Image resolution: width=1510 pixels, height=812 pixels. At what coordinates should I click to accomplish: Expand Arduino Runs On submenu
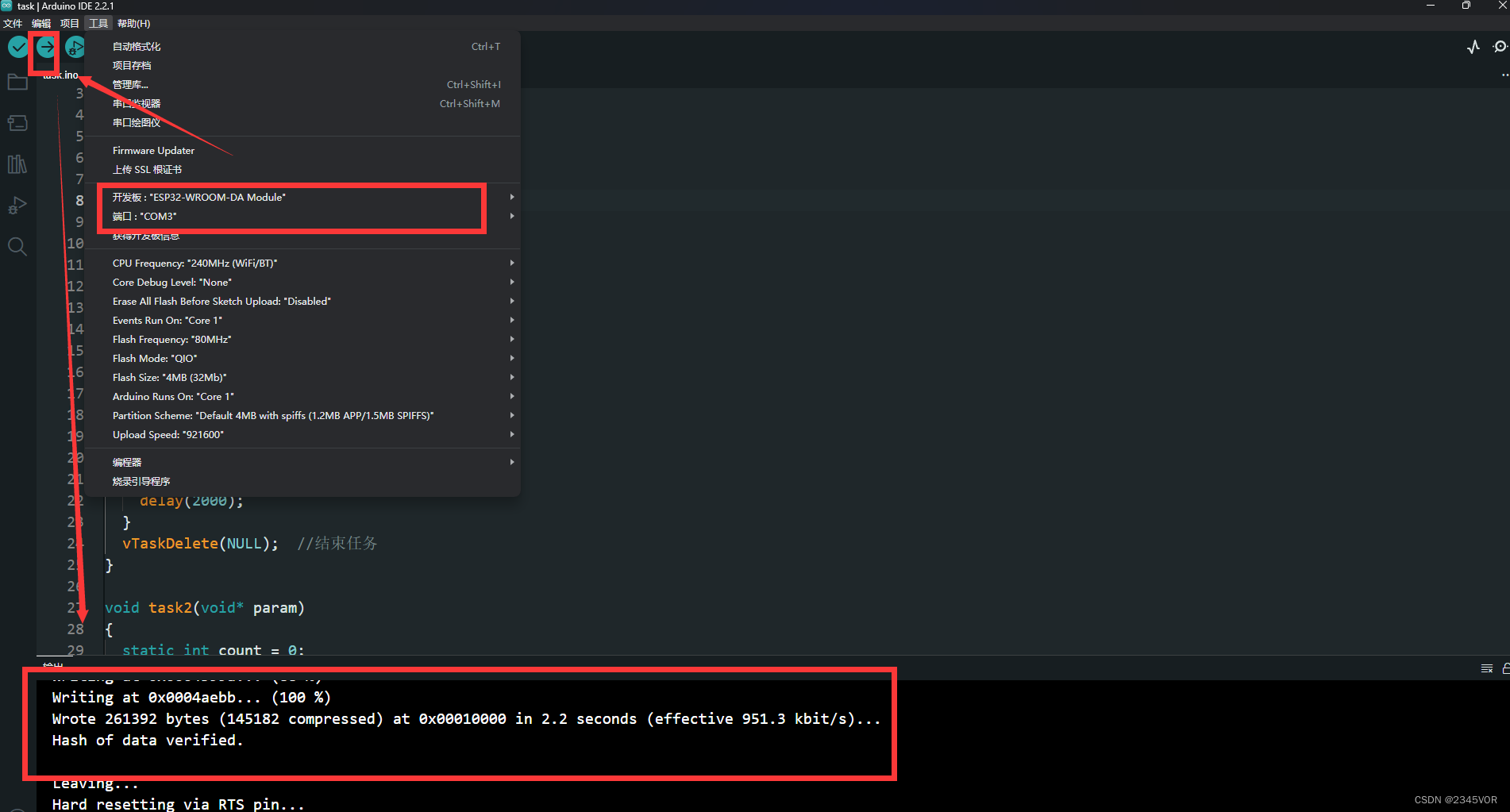pyautogui.click(x=302, y=397)
